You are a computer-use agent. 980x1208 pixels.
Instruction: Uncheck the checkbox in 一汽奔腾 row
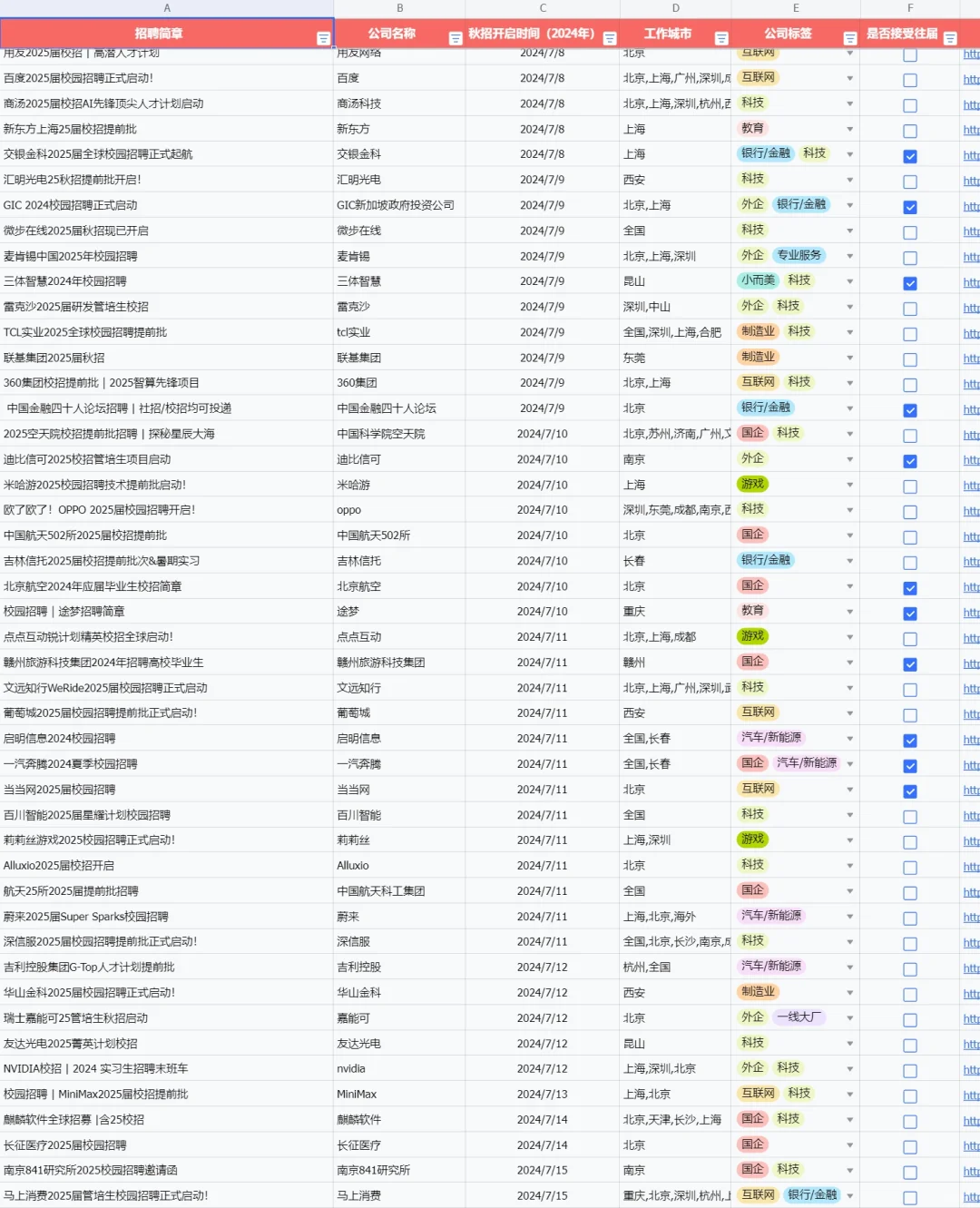click(x=910, y=766)
